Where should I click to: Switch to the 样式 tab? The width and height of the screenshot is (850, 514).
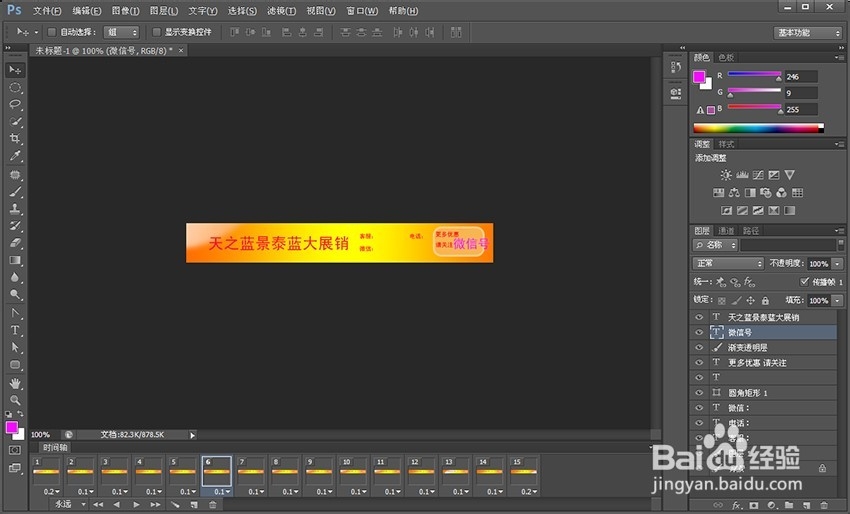tap(726, 144)
